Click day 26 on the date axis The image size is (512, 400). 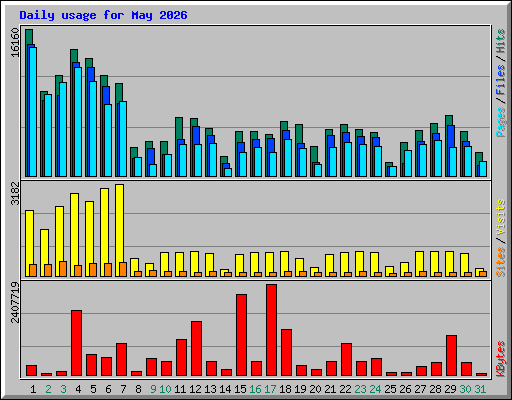[x=405, y=389]
